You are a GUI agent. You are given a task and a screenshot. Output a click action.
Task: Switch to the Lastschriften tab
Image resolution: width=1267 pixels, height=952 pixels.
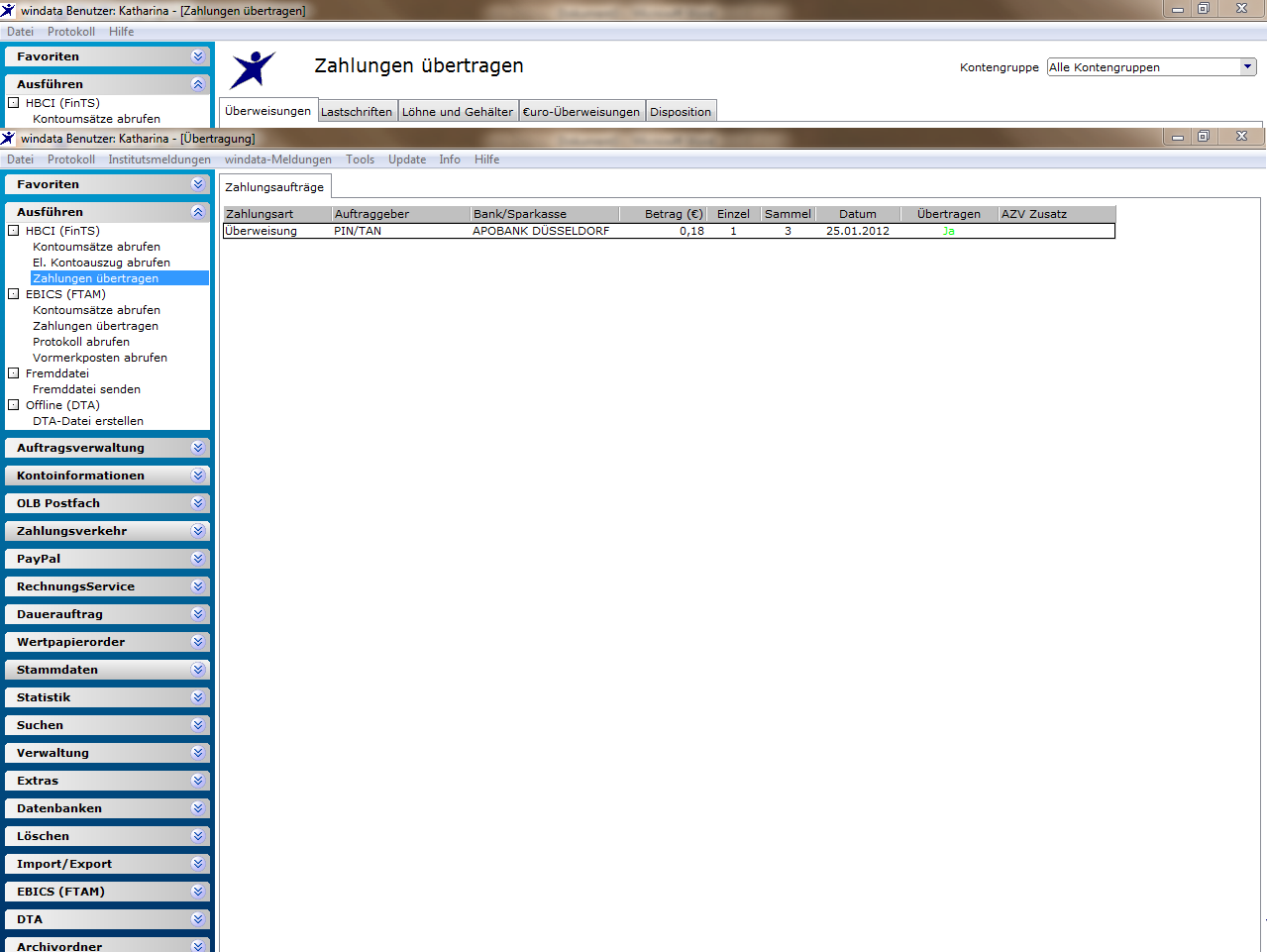357,112
